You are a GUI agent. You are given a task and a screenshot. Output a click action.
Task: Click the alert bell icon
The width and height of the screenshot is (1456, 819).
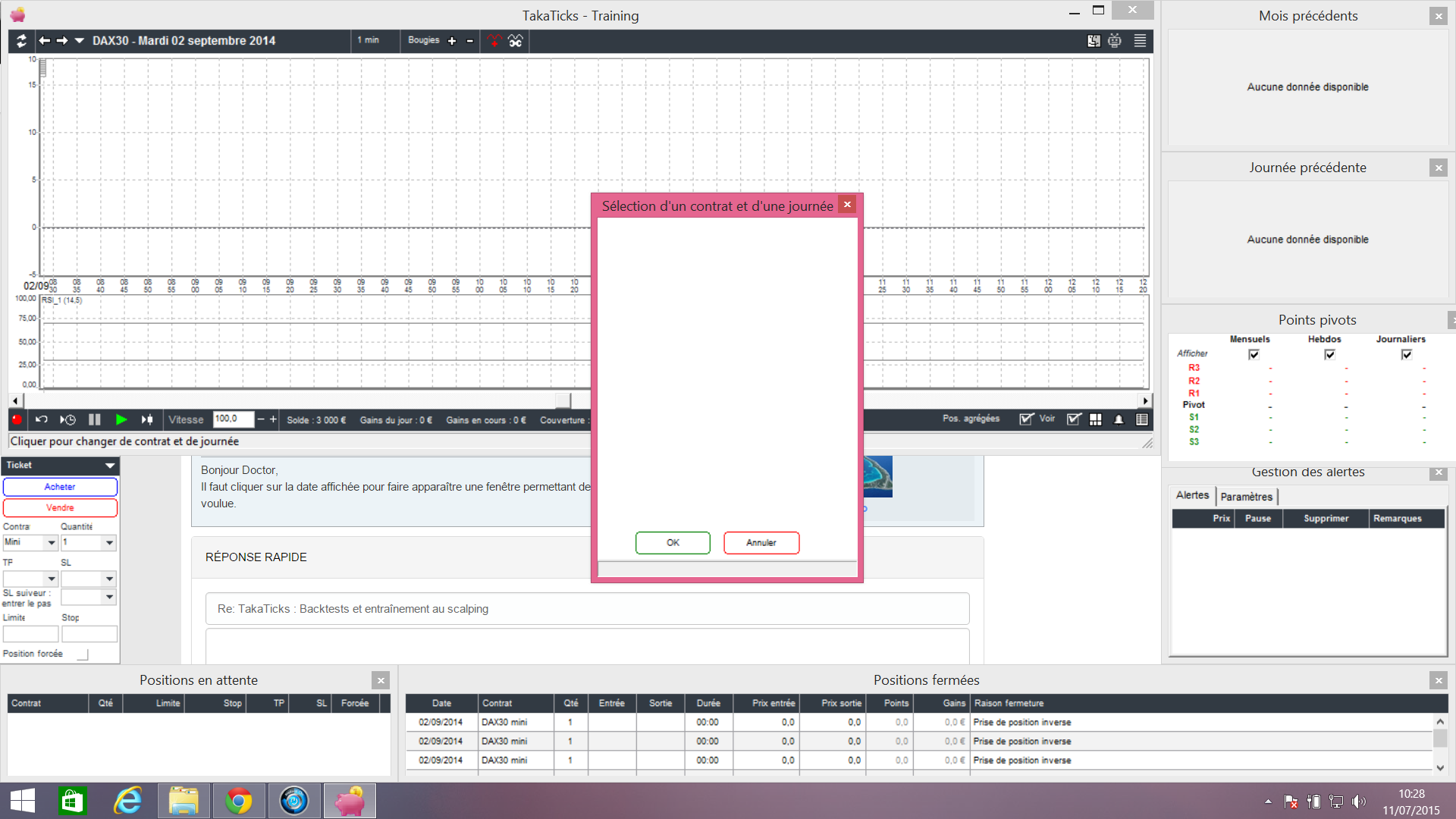(x=1119, y=419)
